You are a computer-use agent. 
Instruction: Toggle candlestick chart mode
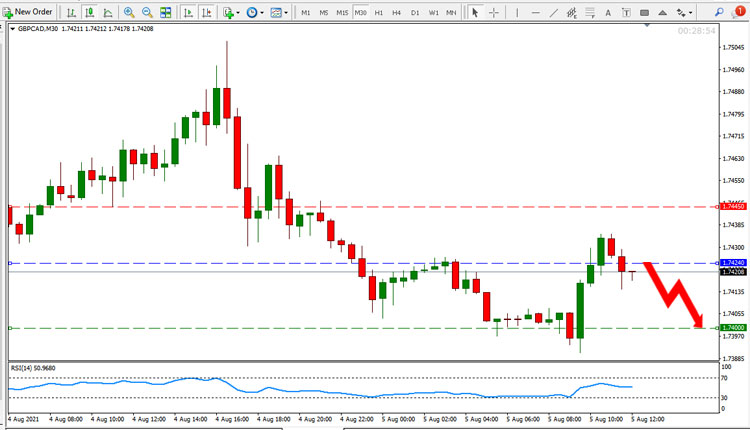click(x=89, y=13)
